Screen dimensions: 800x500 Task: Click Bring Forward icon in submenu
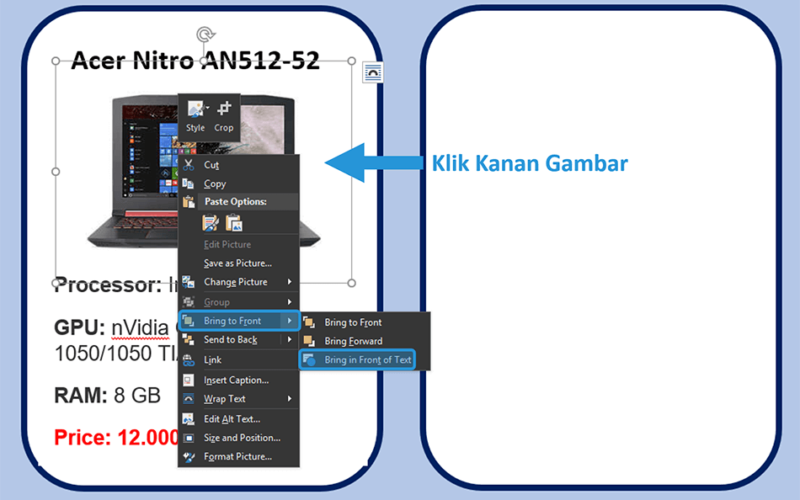click(309, 341)
